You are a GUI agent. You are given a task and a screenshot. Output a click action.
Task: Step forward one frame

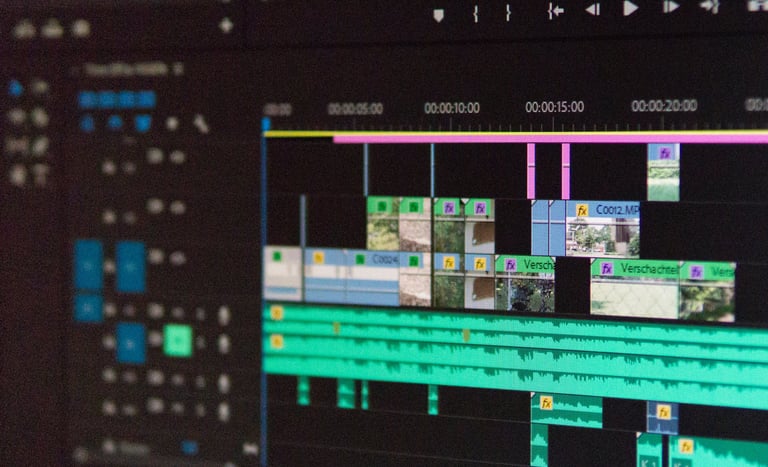pos(671,7)
